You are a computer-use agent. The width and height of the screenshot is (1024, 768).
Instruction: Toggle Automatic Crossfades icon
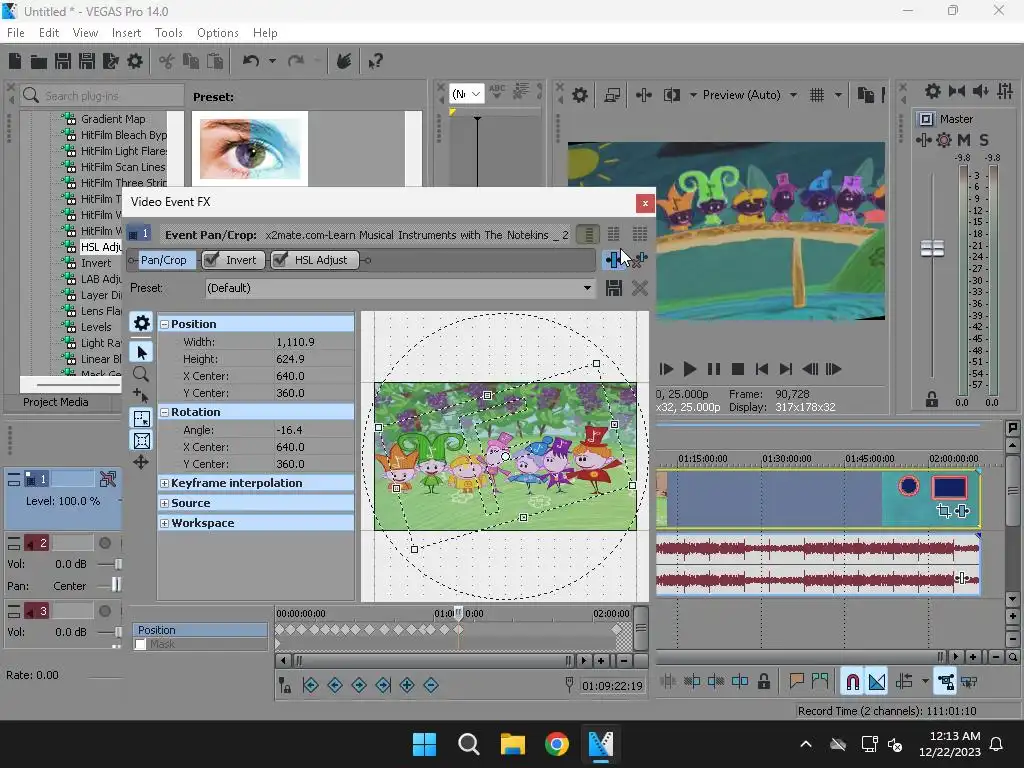tap(877, 682)
